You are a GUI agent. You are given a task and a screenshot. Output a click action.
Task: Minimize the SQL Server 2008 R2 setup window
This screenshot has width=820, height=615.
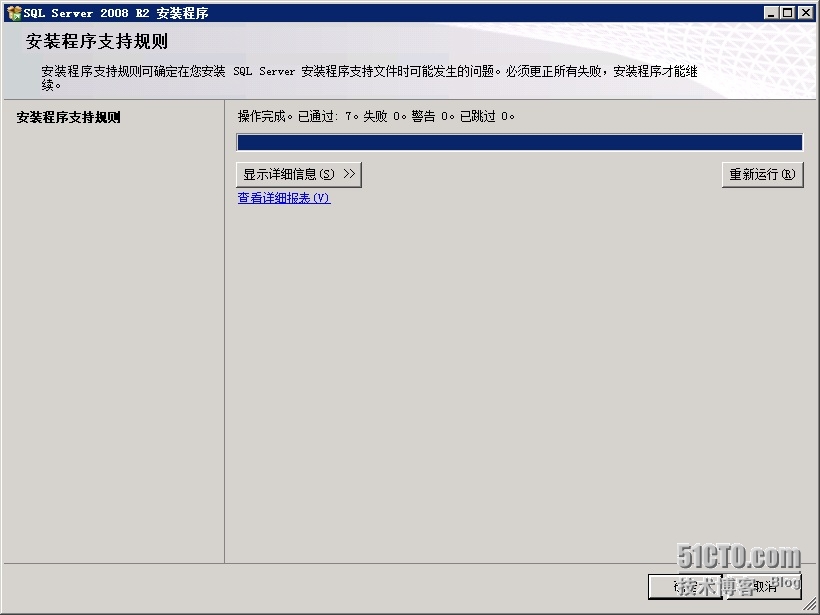click(x=770, y=13)
